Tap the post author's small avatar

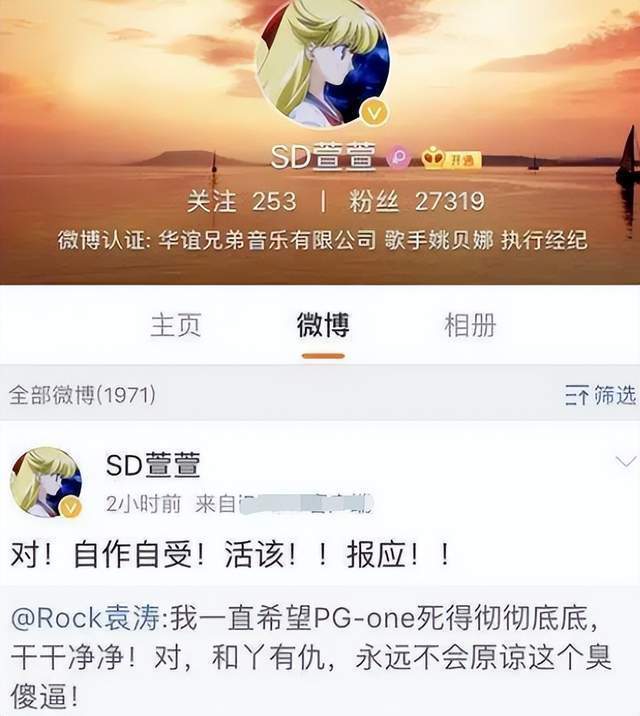pos(46,483)
